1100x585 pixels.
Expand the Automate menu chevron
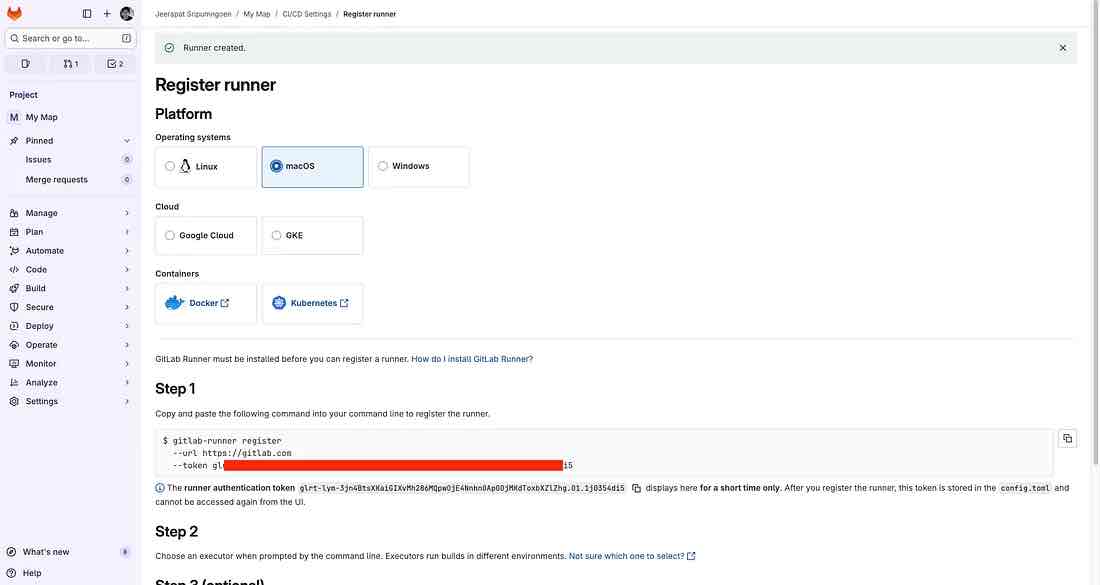coord(127,251)
